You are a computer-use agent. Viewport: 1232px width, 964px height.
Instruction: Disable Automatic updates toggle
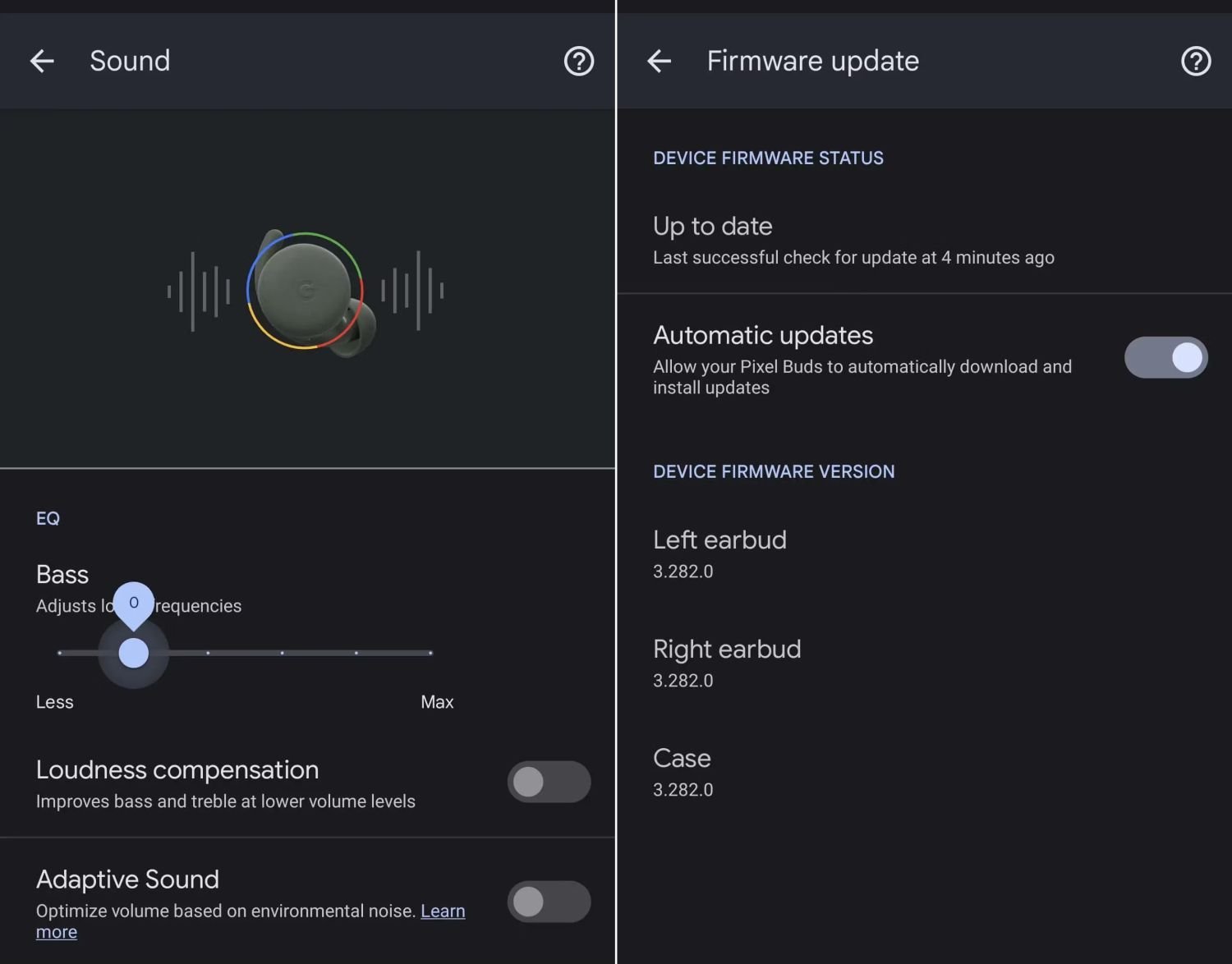pyautogui.click(x=1165, y=358)
